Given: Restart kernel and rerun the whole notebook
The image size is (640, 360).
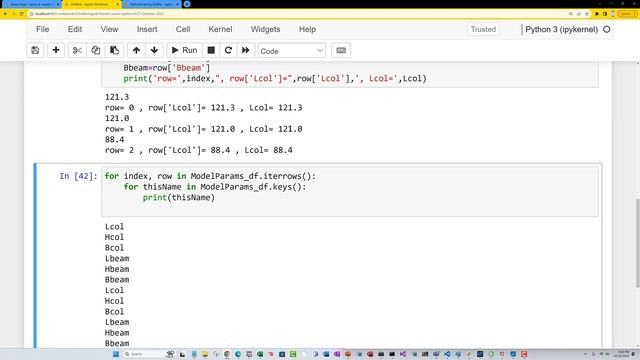Looking at the screenshot, I should [246, 50].
